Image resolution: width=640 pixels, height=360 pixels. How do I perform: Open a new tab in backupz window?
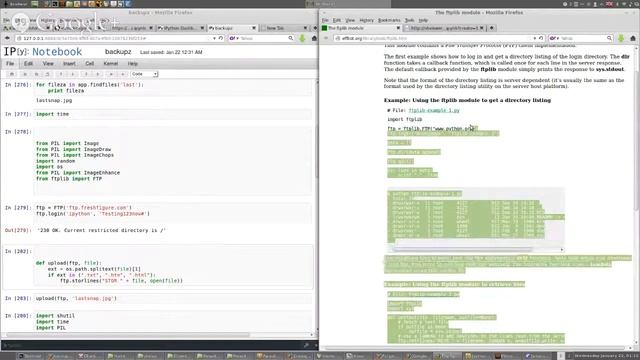coord(315,28)
